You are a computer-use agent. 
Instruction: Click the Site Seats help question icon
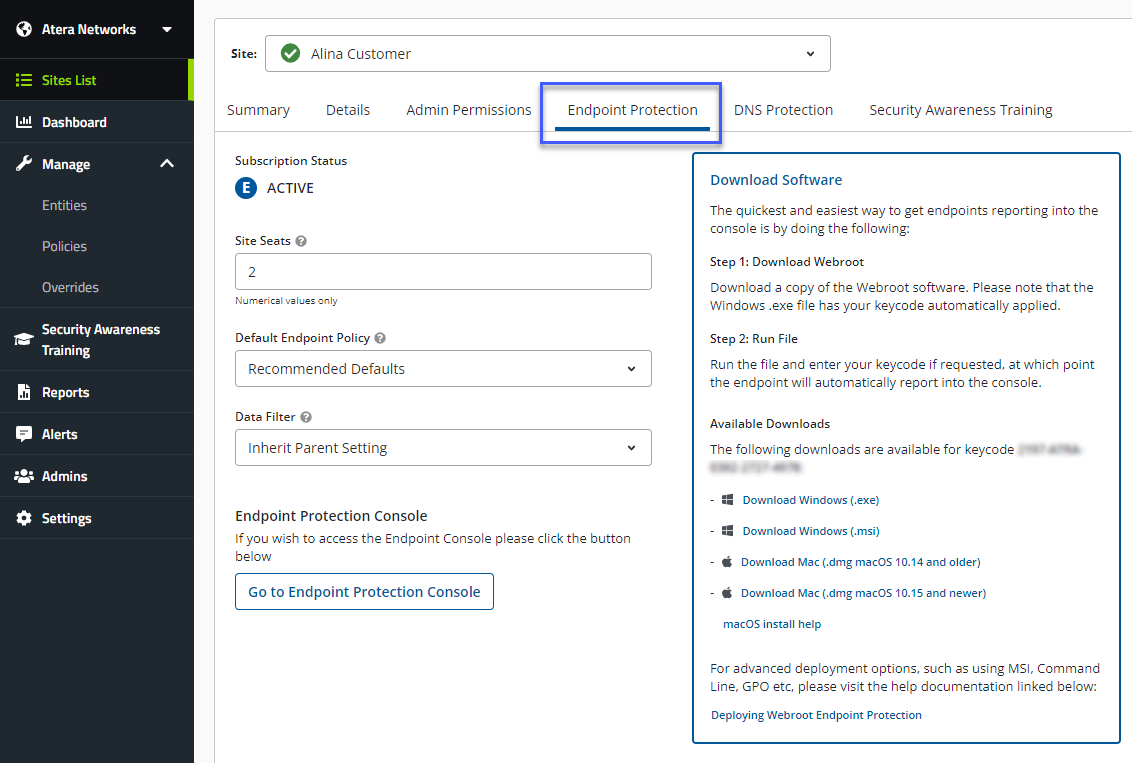coord(301,241)
